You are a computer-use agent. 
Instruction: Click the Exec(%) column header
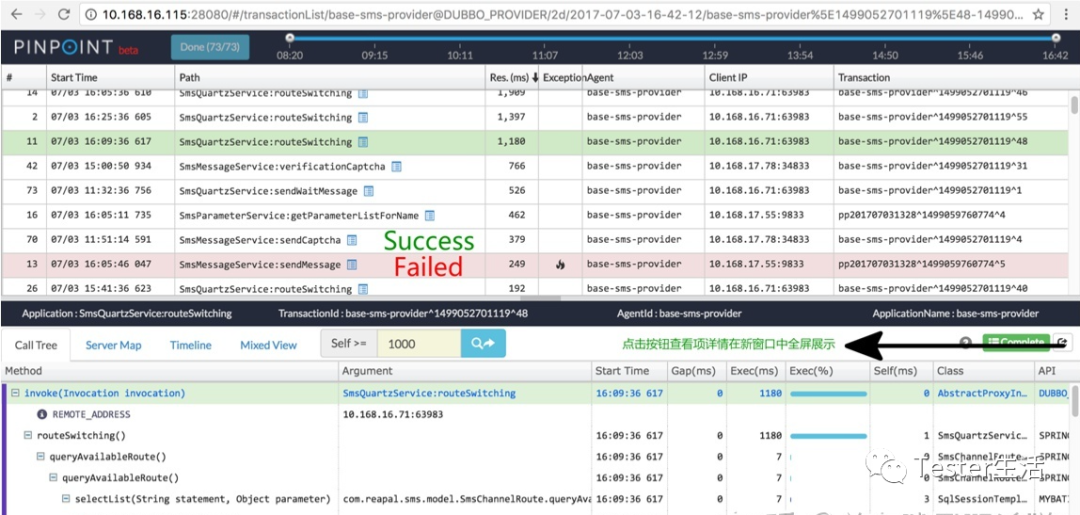click(x=828, y=371)
